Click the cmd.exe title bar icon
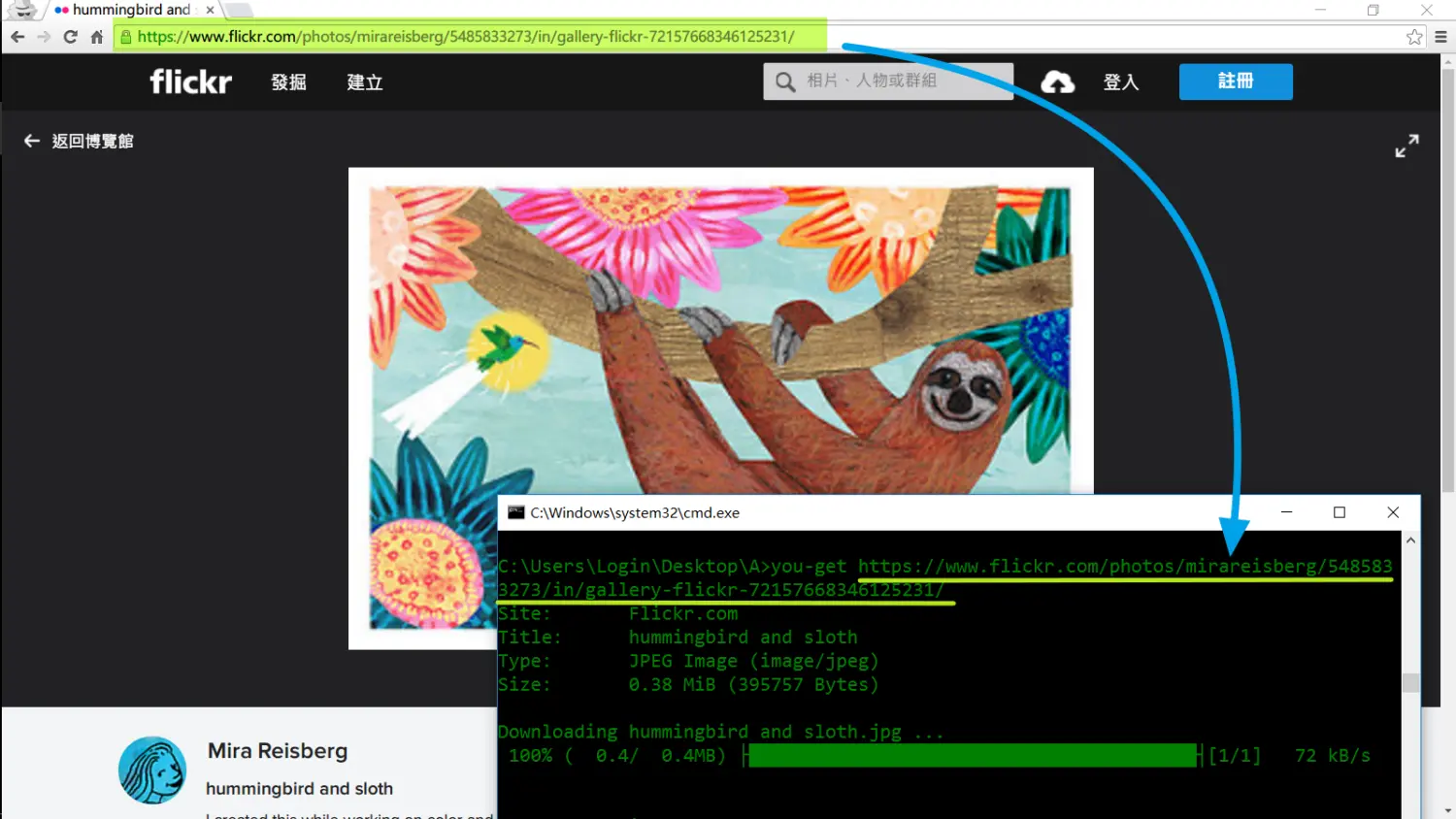 click(x=516, y=512)
